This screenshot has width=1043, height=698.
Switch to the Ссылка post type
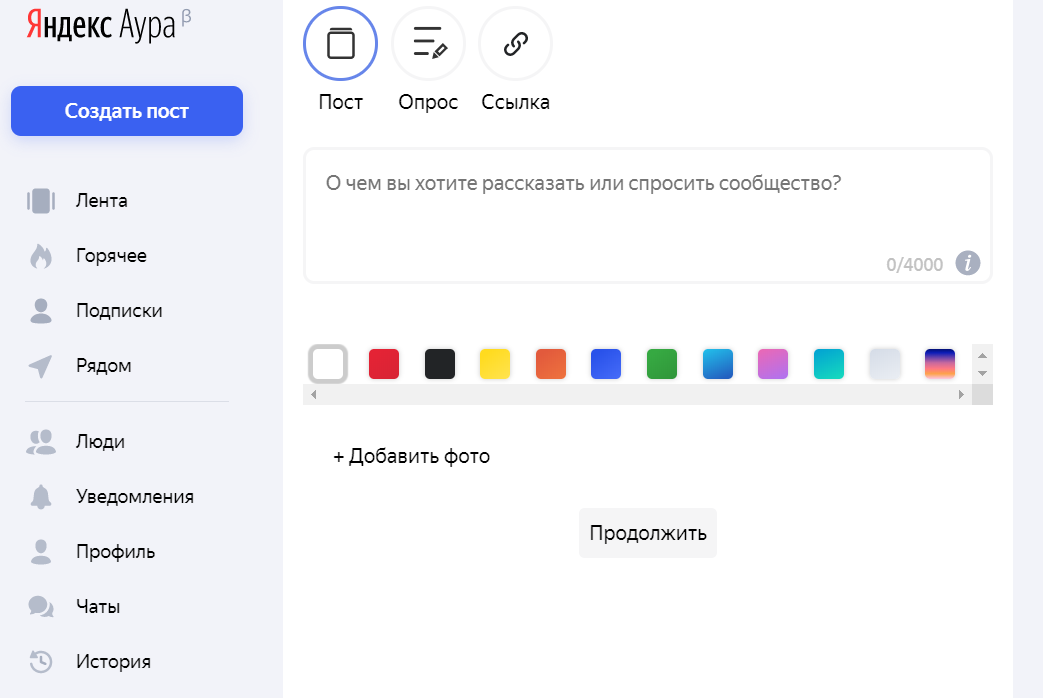click(x=515, y=43)
